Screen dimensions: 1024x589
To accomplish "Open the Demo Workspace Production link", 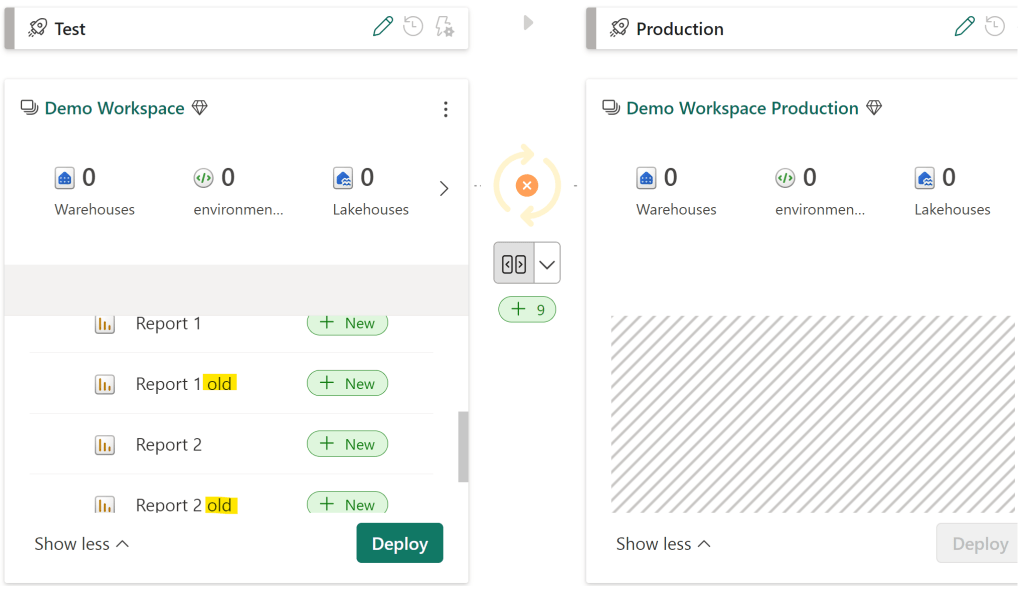I will point(742,108).
